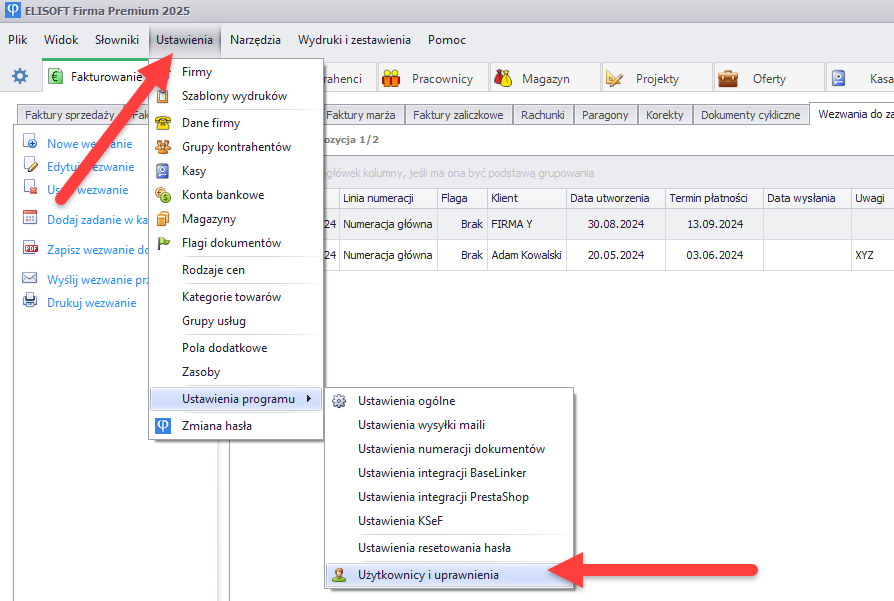
Task: Click the Zmiana hasła blue icon
Action: coord(163,426)
